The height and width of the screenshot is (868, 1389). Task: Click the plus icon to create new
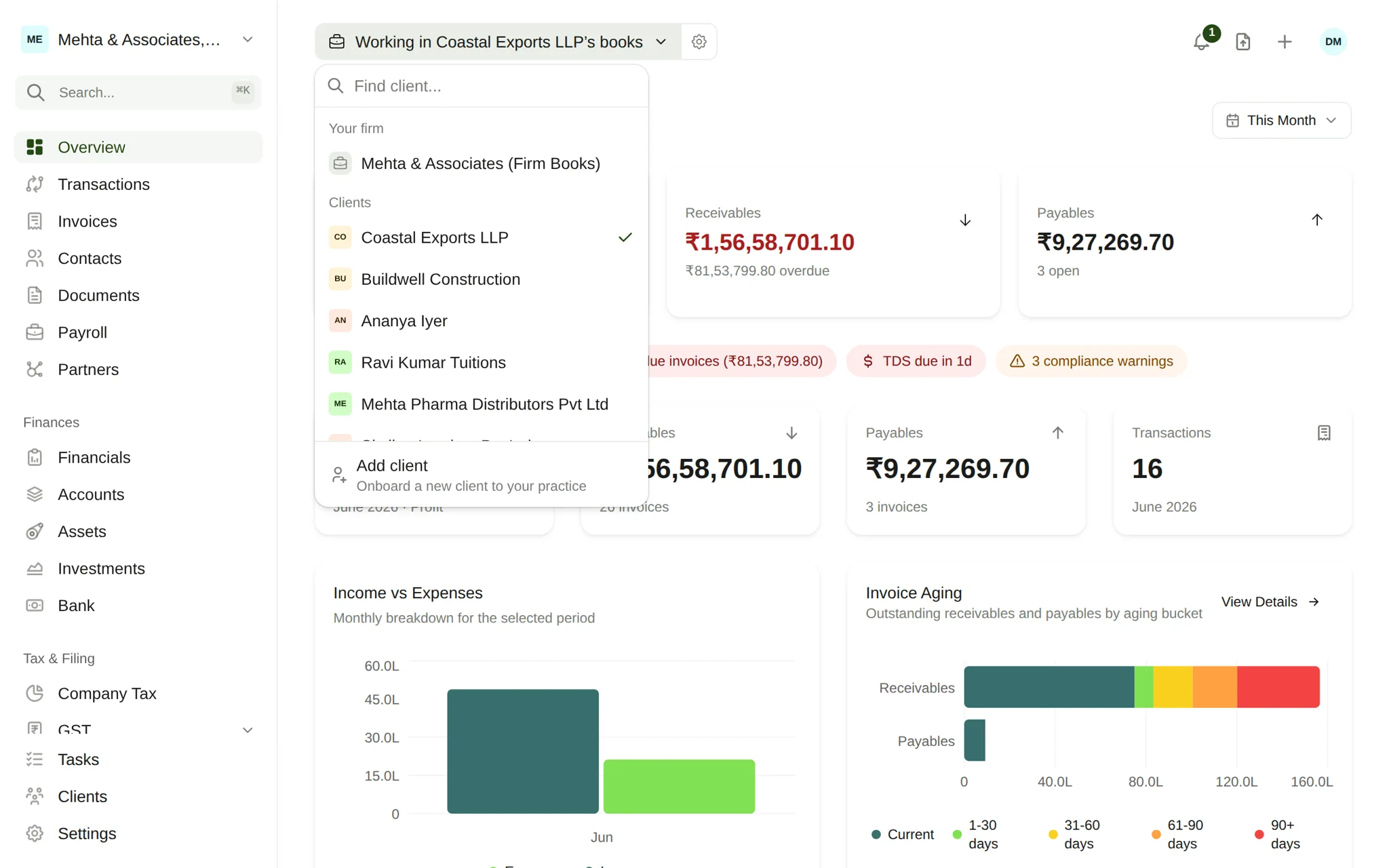1285,41
